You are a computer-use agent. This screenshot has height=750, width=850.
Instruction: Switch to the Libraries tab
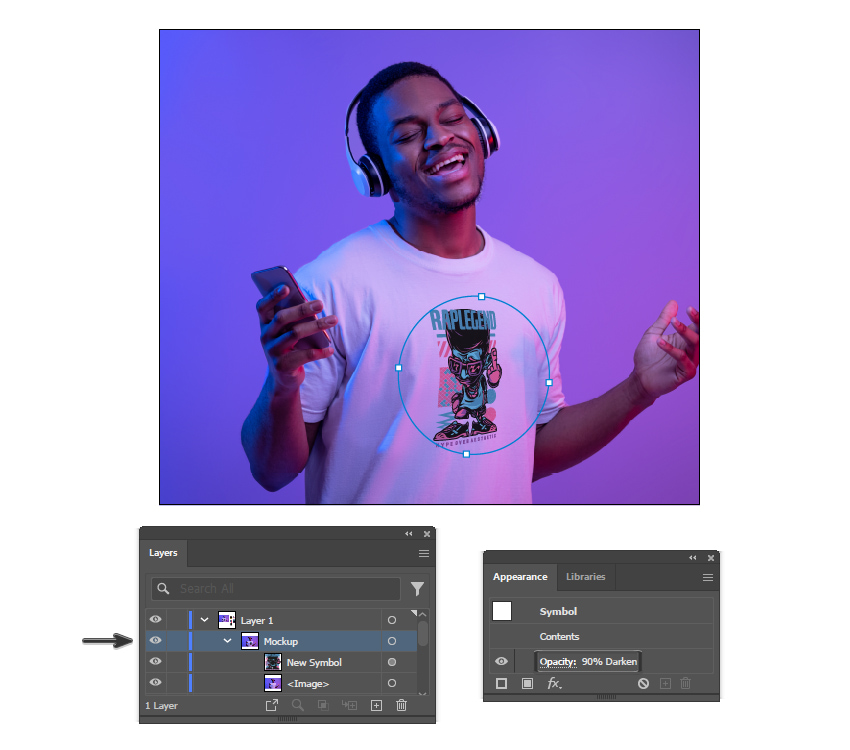coord(585,576)
